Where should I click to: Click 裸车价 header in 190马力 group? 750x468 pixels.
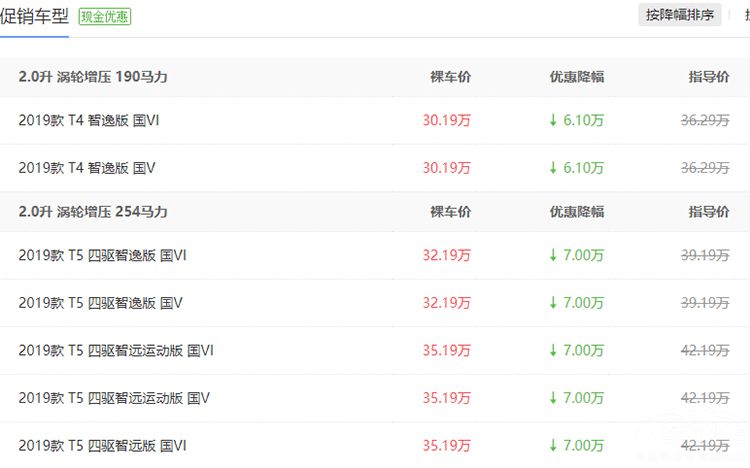click(x=451, y=77)
